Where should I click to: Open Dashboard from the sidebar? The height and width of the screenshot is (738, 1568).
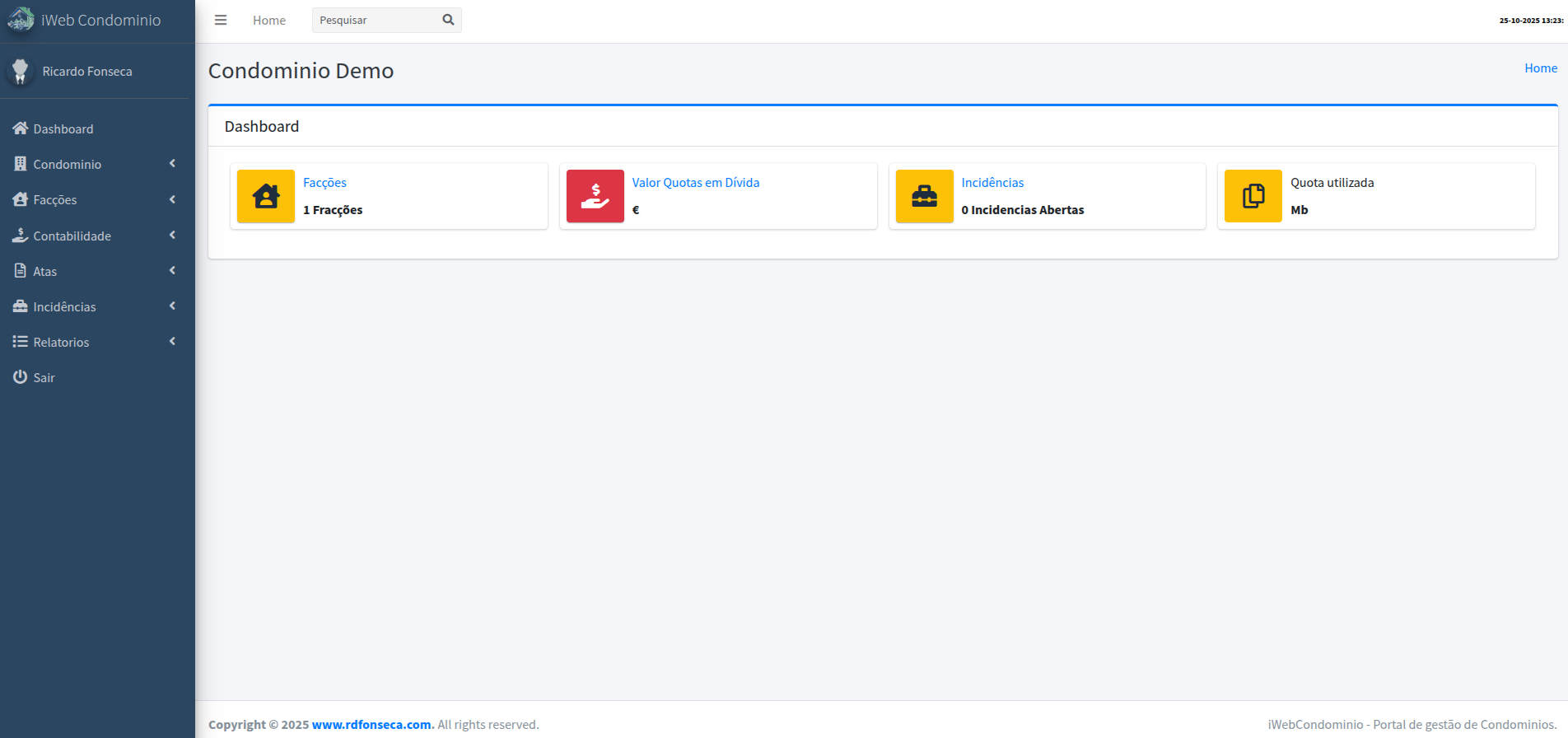pyautogui.click(x=63, y=129)
